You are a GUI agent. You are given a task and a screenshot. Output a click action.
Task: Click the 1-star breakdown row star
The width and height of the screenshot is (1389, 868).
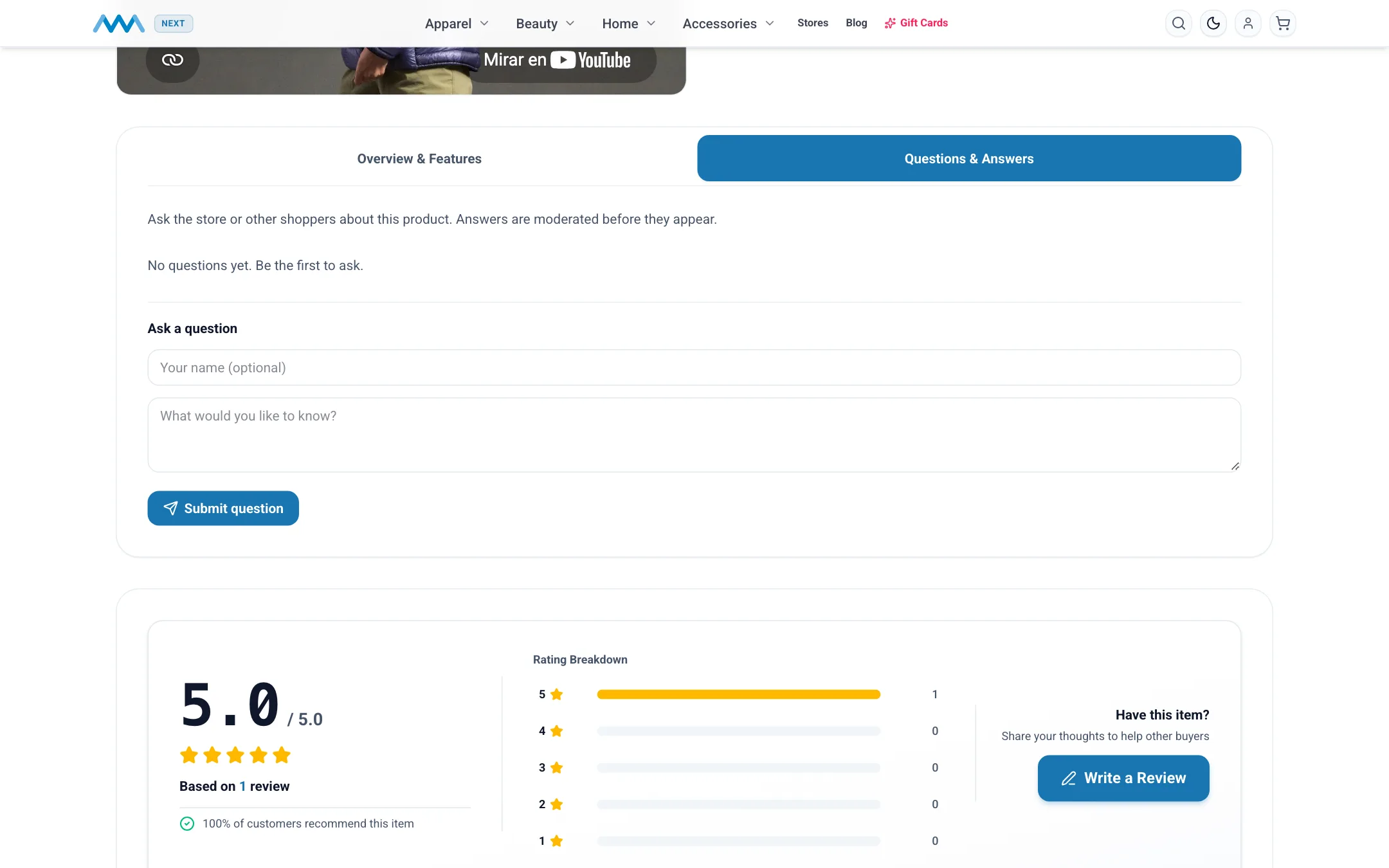[557, 841]
